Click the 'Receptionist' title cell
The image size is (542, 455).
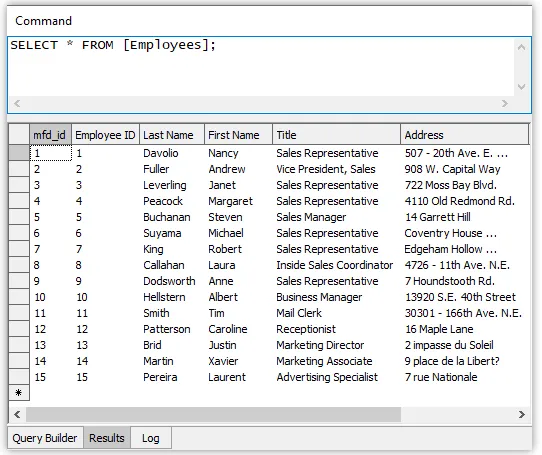coord(336,329)
